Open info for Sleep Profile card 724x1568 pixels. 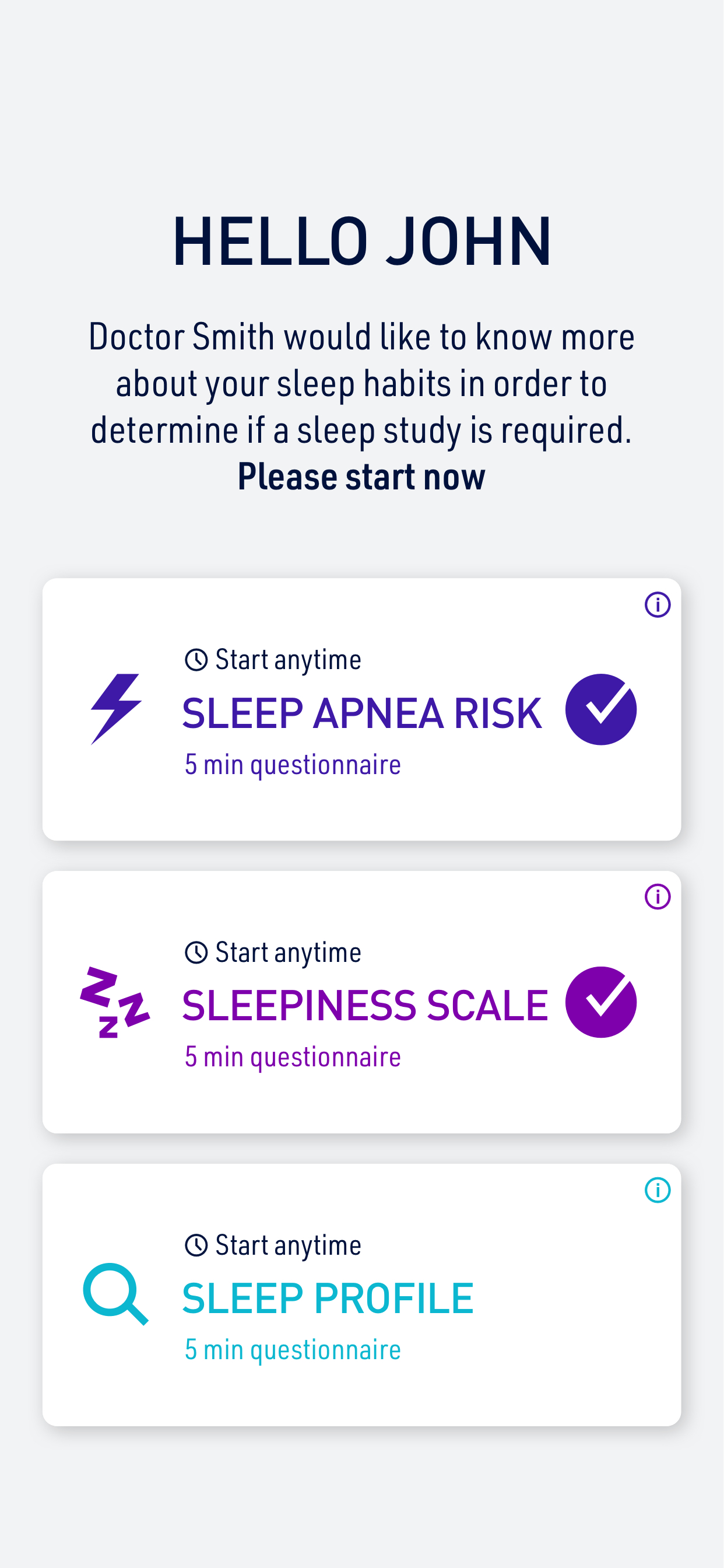[x=657, y=1189]
